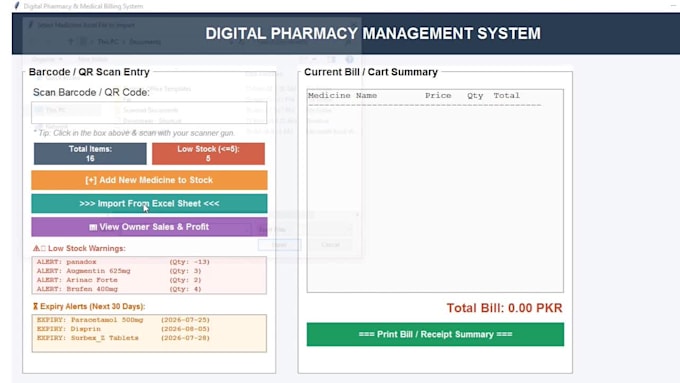
Task: Open Import From Excel Sheet
Action: click(x=149, y=203)
